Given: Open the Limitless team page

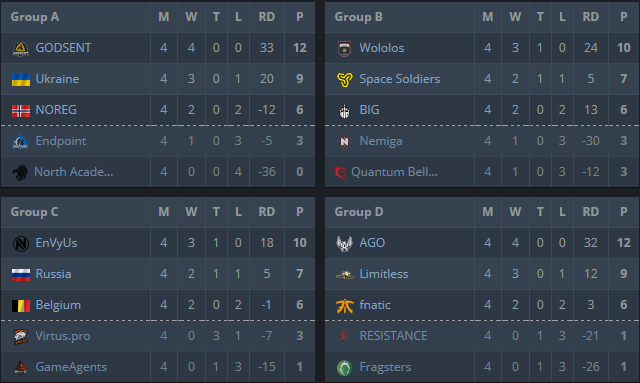Looking at the screenshot, I should coord(384,274).
